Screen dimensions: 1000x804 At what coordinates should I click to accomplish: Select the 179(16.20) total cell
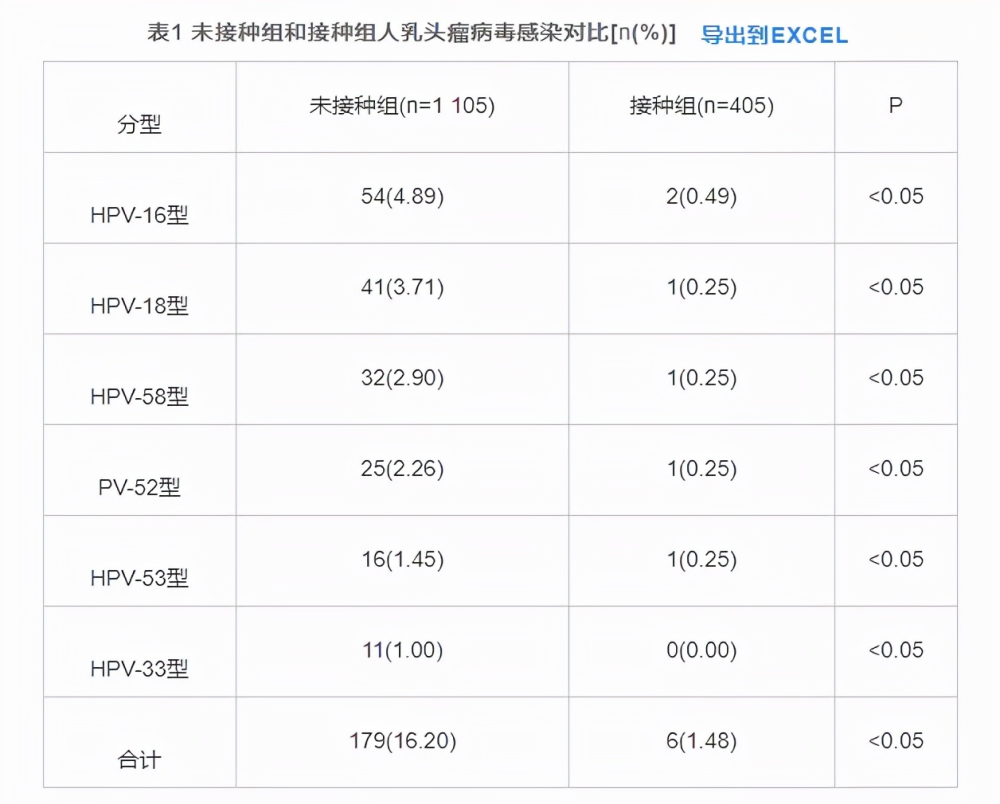[x=402, y=740]
